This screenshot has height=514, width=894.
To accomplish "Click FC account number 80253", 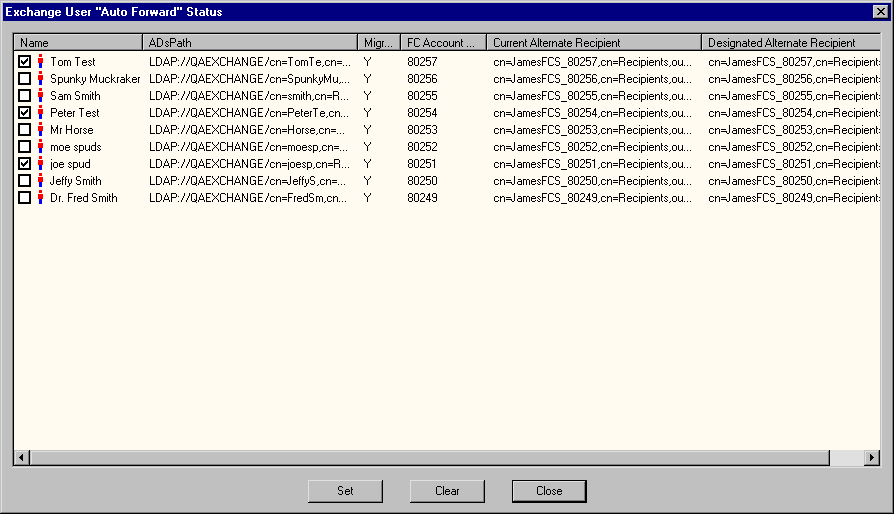I will tap(422, 130).
